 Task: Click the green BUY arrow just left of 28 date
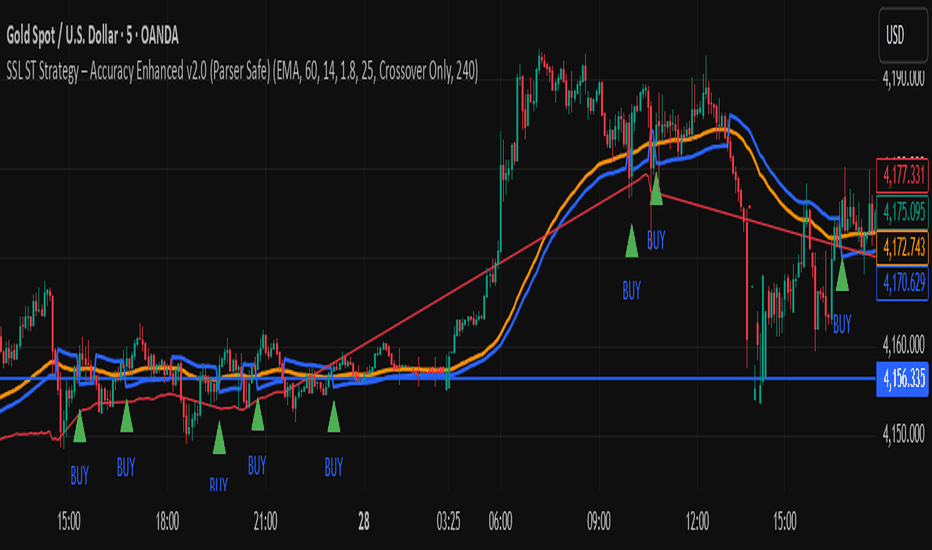(333, 415)
